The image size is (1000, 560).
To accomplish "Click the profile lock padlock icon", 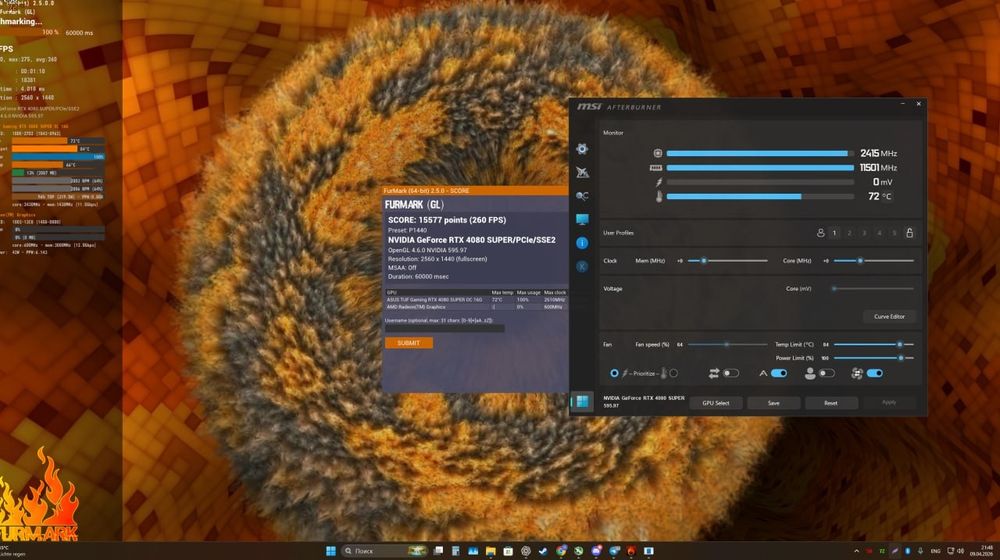I will pos(909,233).
